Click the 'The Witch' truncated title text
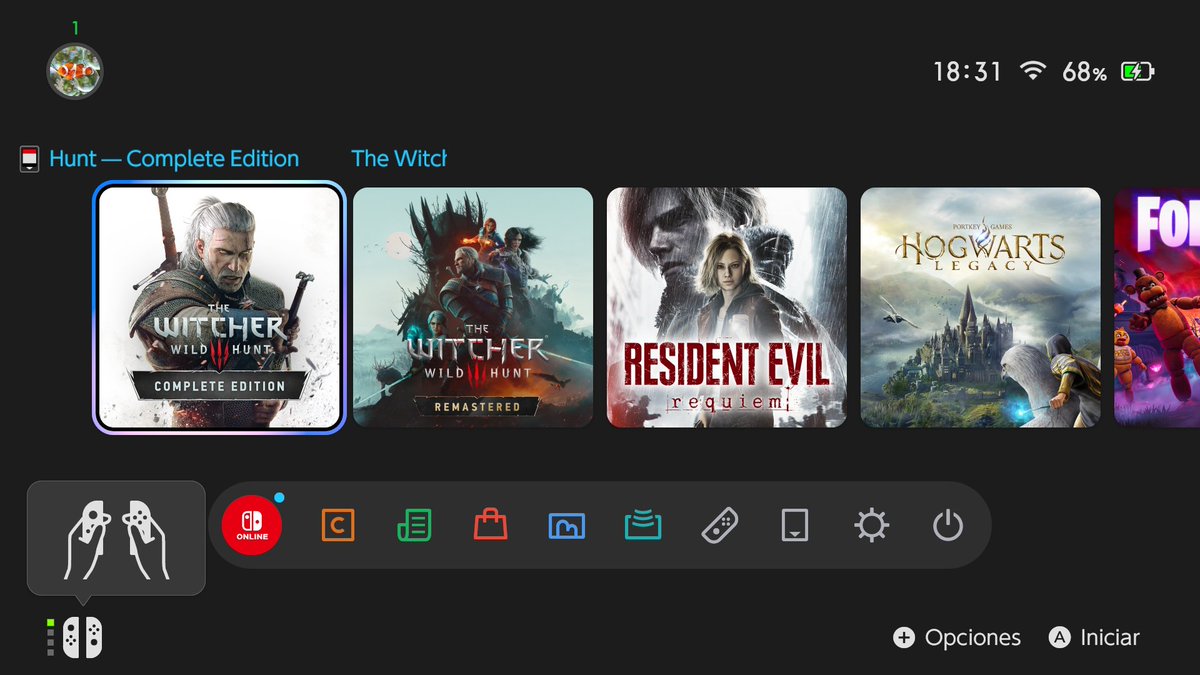Screen dimensions: 1200x675 click(399, 158)
